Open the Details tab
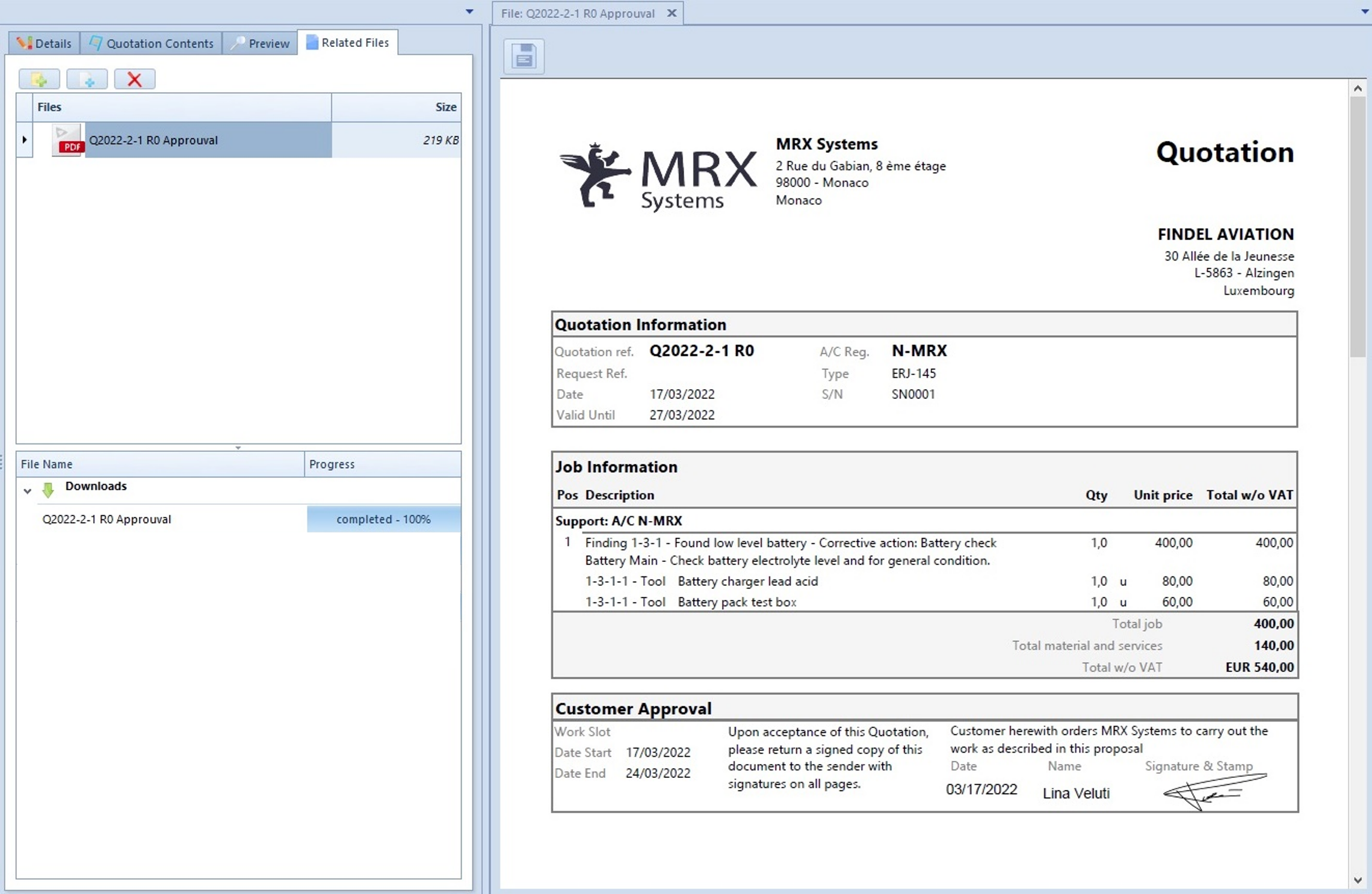1372x894 pixels. pyautogui.click(x=44, y=43)
